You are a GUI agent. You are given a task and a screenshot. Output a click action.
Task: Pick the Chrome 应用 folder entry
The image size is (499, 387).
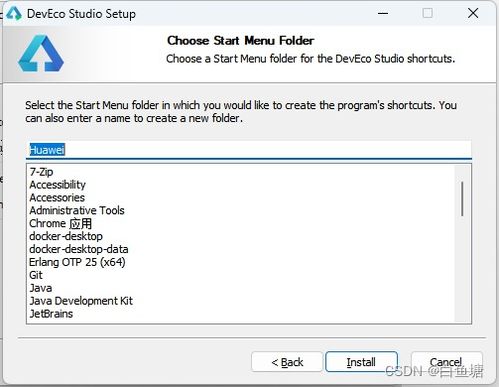point(60,223)
